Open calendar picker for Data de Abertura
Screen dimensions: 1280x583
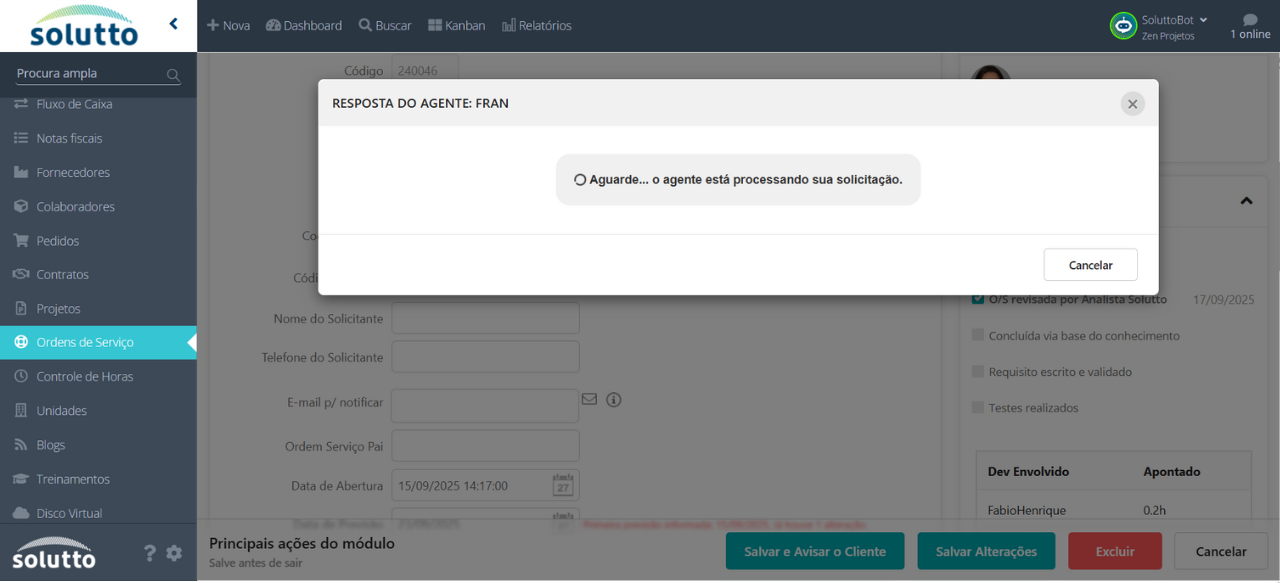click(x=563, y=486)
